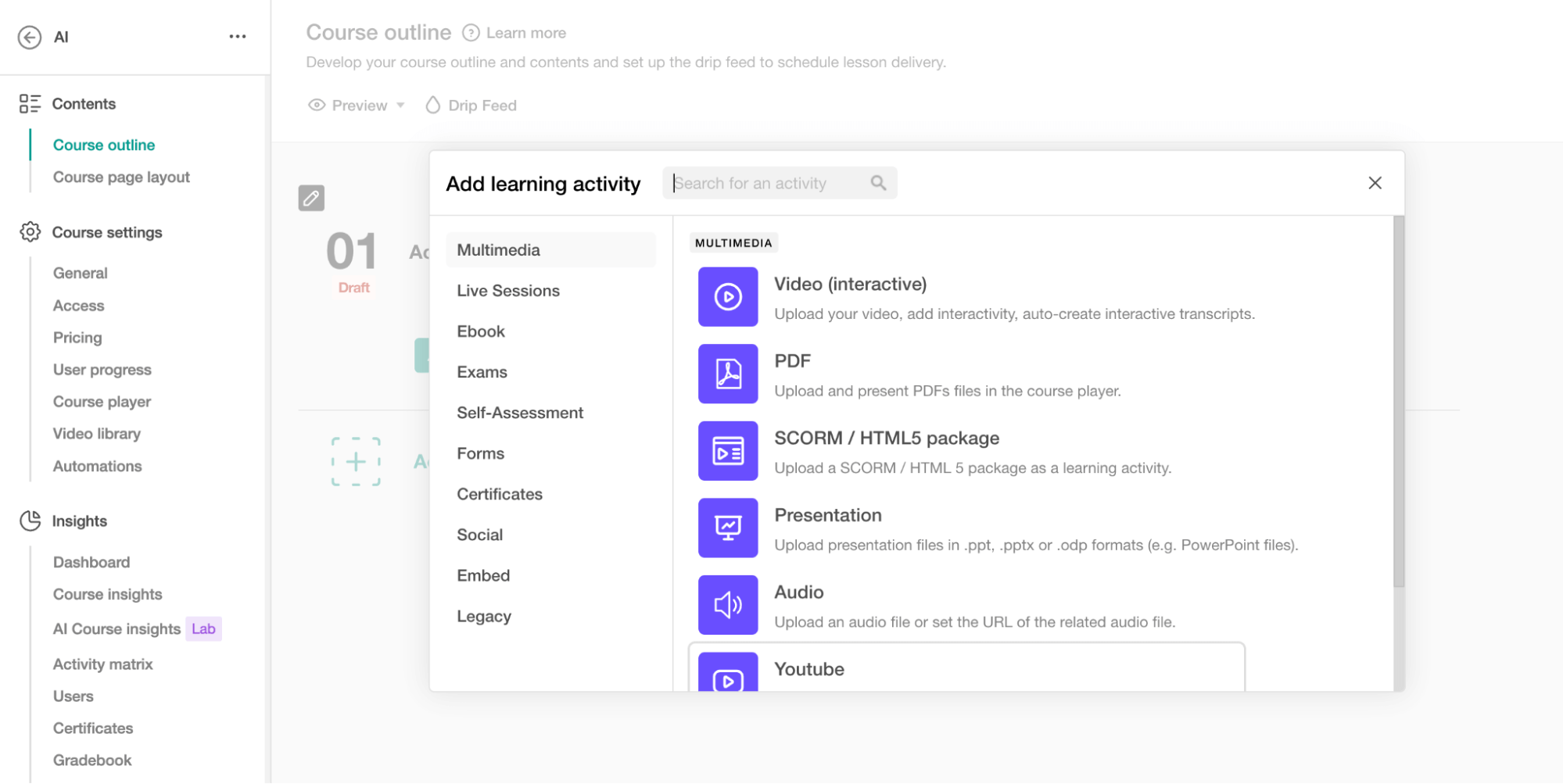The height and width of the screenshot is (784, 1563).
Task: Open the Drip Feed settings
Action: point(471,106)
